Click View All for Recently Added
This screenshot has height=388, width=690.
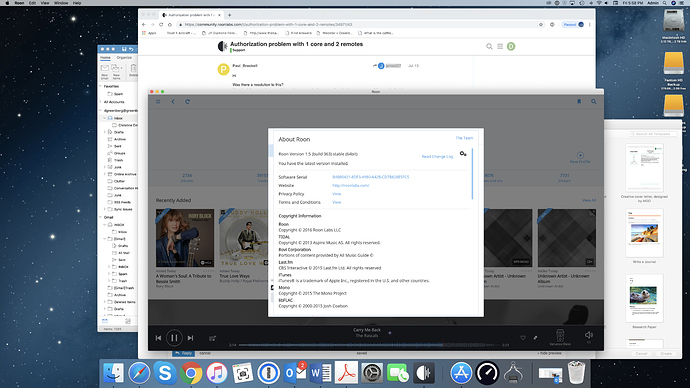click(x=588, y=200)
